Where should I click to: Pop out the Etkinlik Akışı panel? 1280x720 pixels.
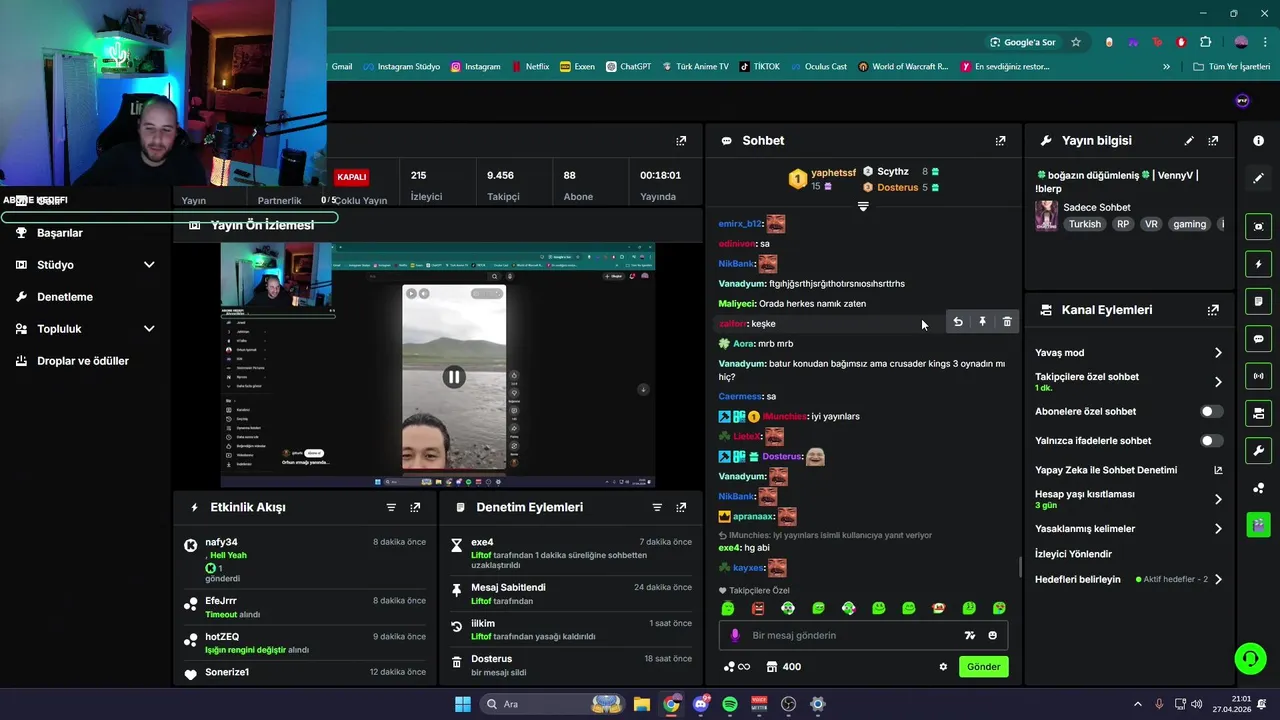click(x=415, y=507)
